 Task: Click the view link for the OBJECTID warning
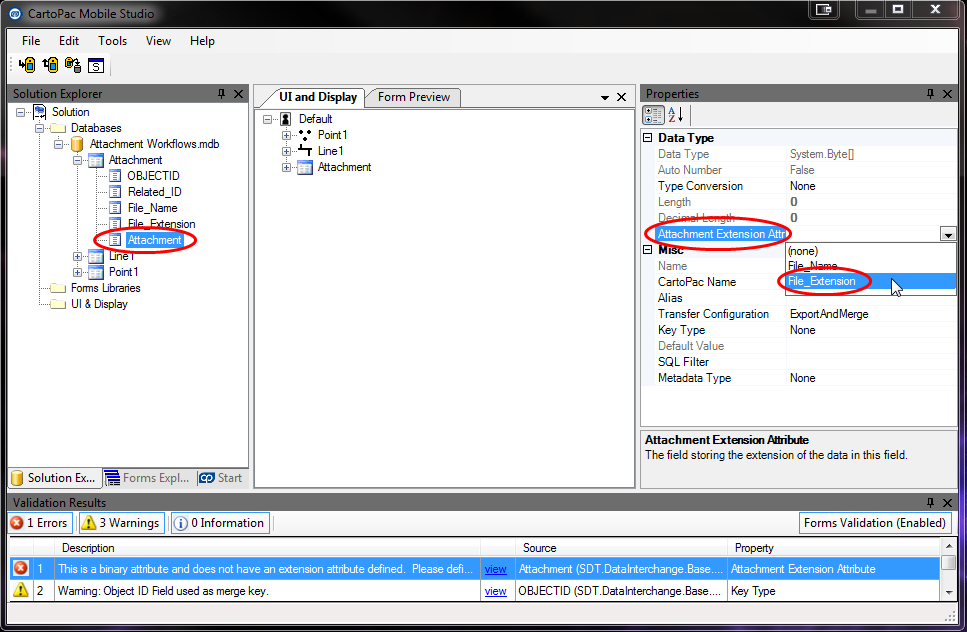coord(495,591)
